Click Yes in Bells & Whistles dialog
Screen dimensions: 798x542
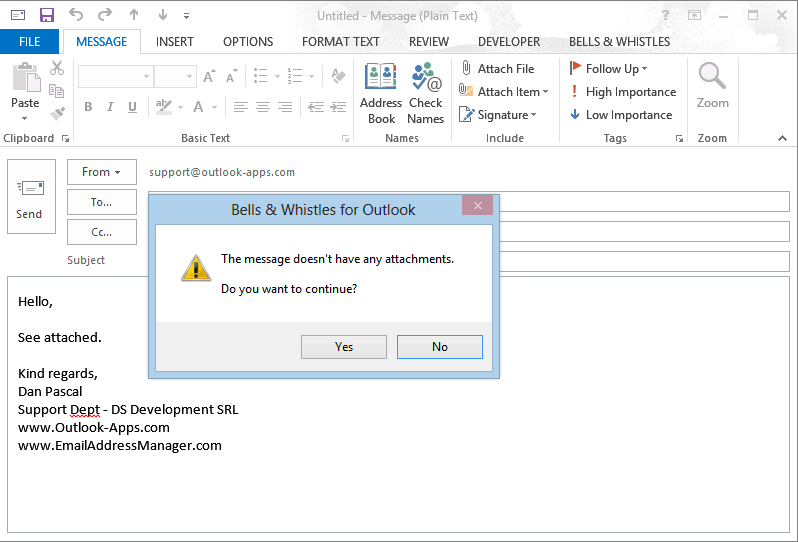click(344, 347)
